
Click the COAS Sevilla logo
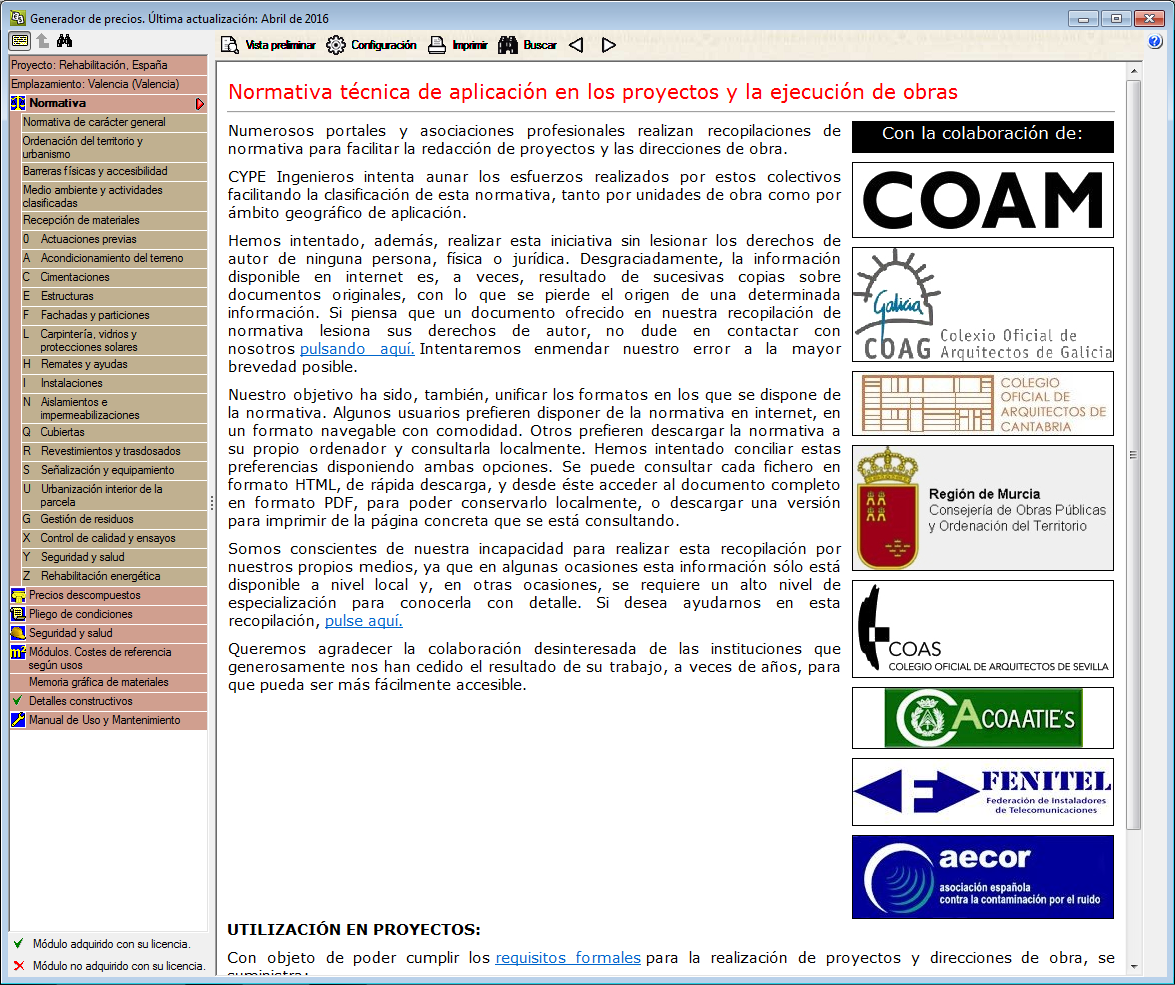point(982,629)
